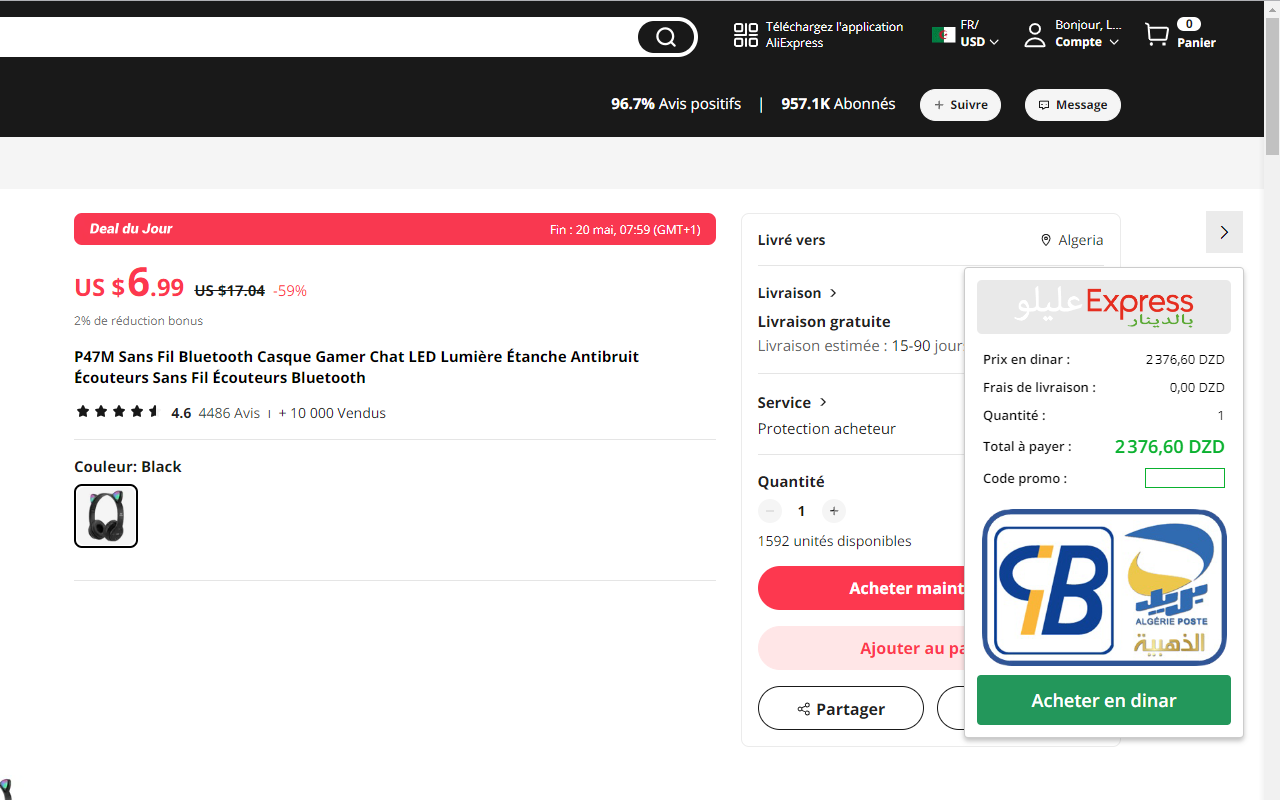The height and width of the screenshot is (800, 1280).
Task: Click the Suivre follow button
Action: click(x=960, y=104)
